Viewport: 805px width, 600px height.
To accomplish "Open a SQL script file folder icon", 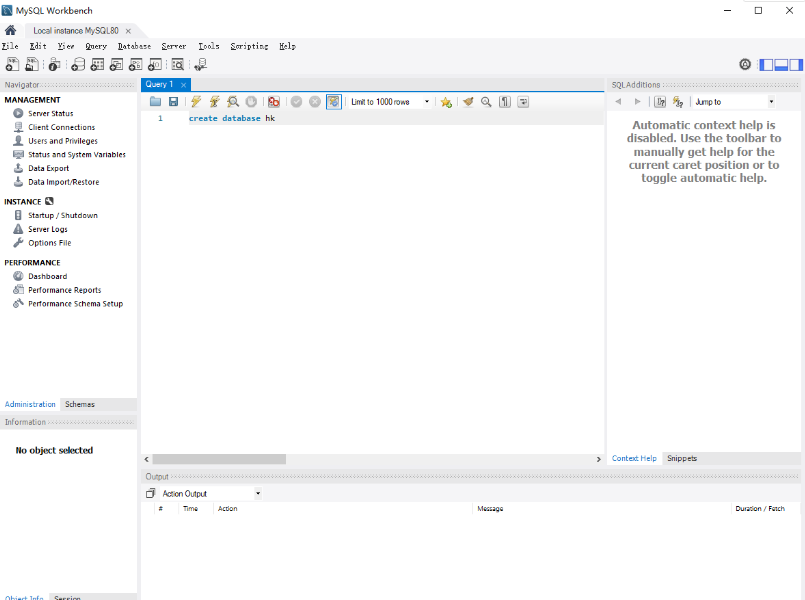I will (155, 102).
